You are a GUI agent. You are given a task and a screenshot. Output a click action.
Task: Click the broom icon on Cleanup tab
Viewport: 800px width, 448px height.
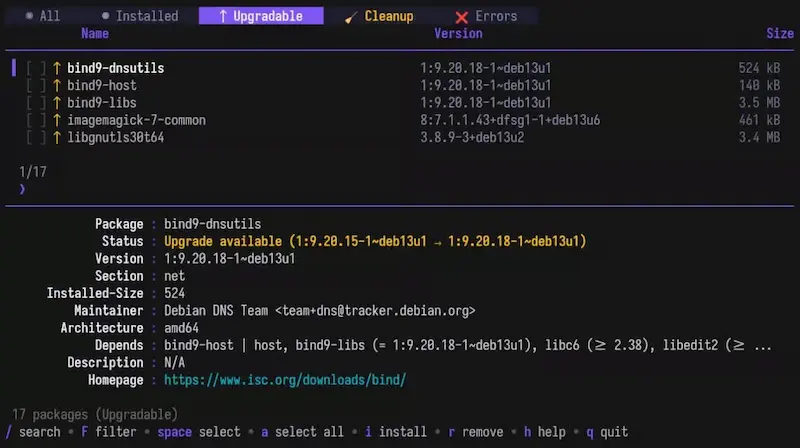(350, 16)
